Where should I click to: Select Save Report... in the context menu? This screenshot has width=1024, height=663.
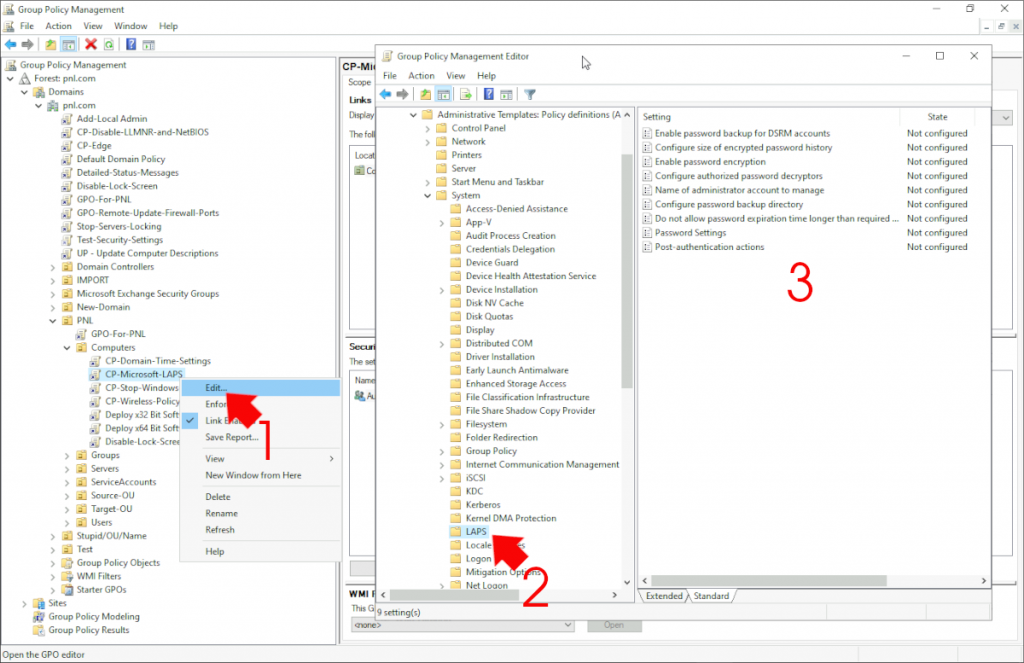pyautogui.click(x=232, y=437)
